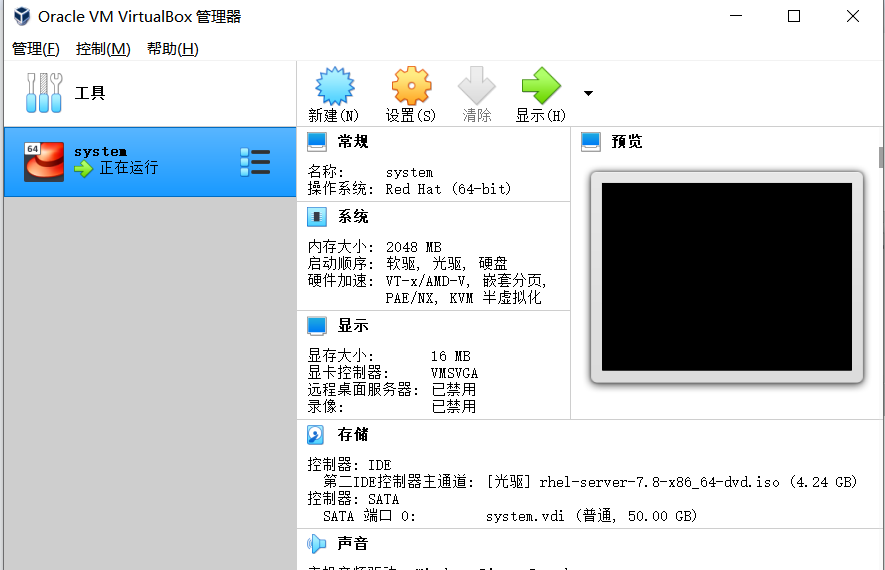Click the Preview (预览) monitor icon
Viewport: 885px width, 570px height.
click(591, 142)
